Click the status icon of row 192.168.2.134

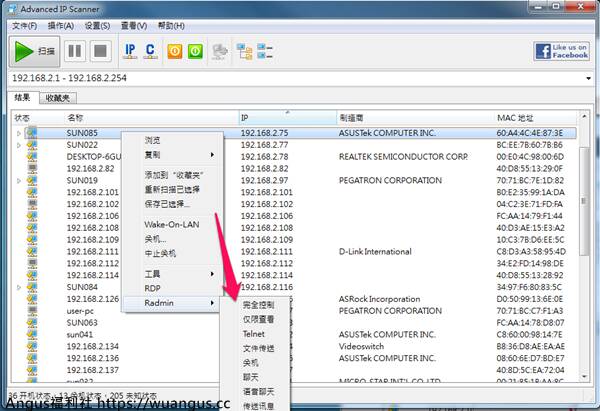(x=32, y=346)
